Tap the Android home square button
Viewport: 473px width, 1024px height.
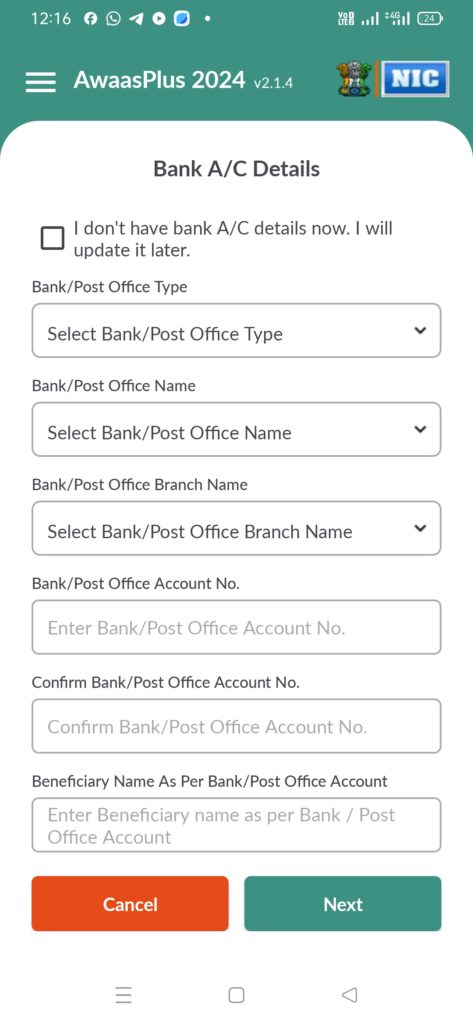point(236,995)
